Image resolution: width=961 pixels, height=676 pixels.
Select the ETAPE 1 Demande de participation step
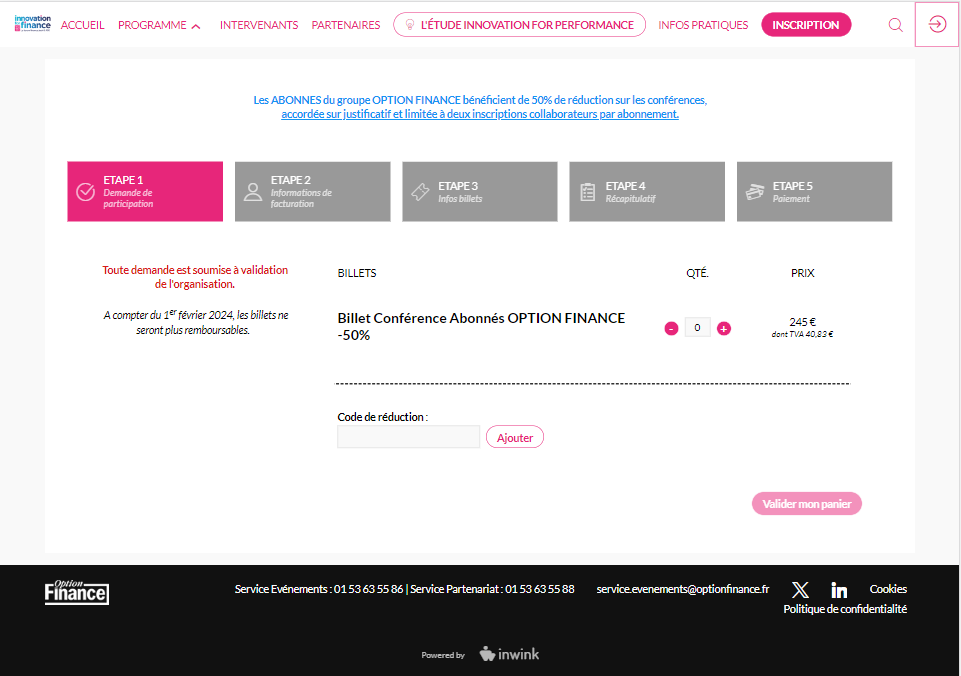point(145,191)
